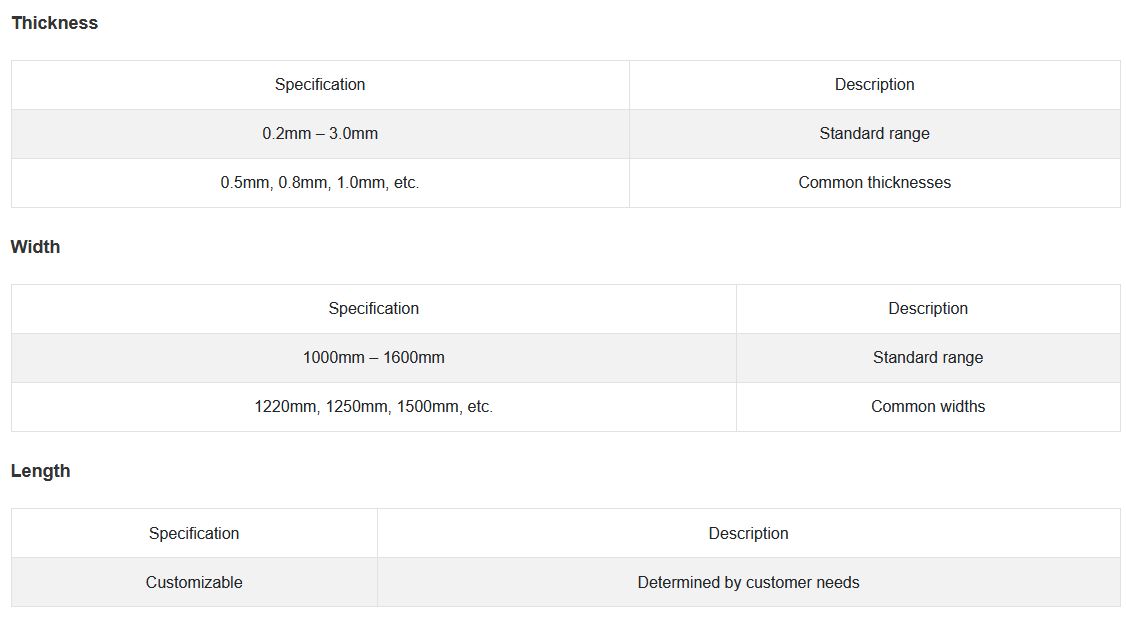Select the 1220mm, 1250mm, 1500mm cell
Screen dimensions: 1126x633
coord(373,407)
